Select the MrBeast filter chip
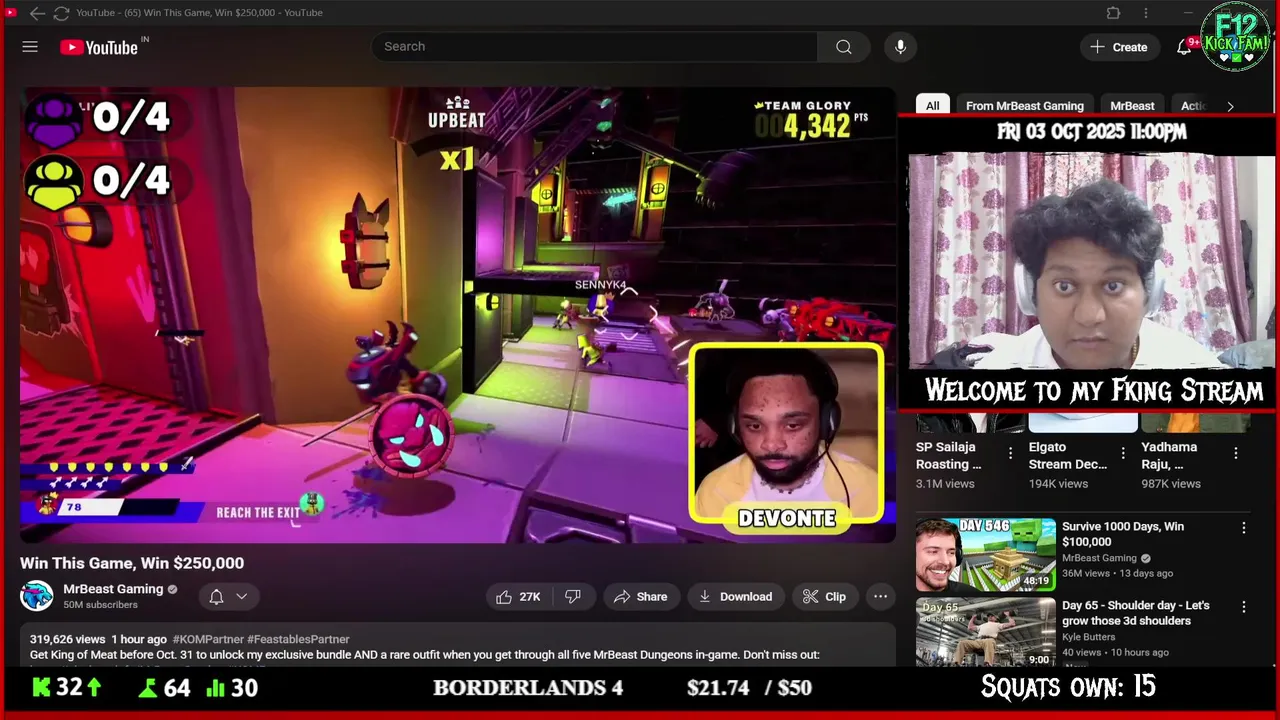Image resolution: width=1280 pixels, height=720 pixels. pyautogui.click(x=1132, y=106)
